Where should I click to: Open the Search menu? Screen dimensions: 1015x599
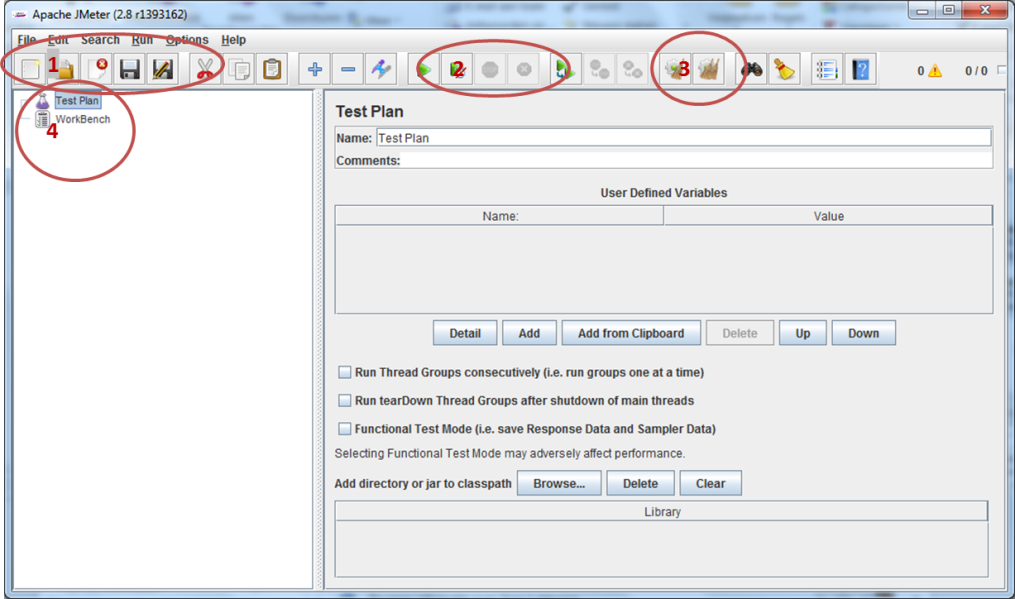pyautogui.click(x=100, y=40)
